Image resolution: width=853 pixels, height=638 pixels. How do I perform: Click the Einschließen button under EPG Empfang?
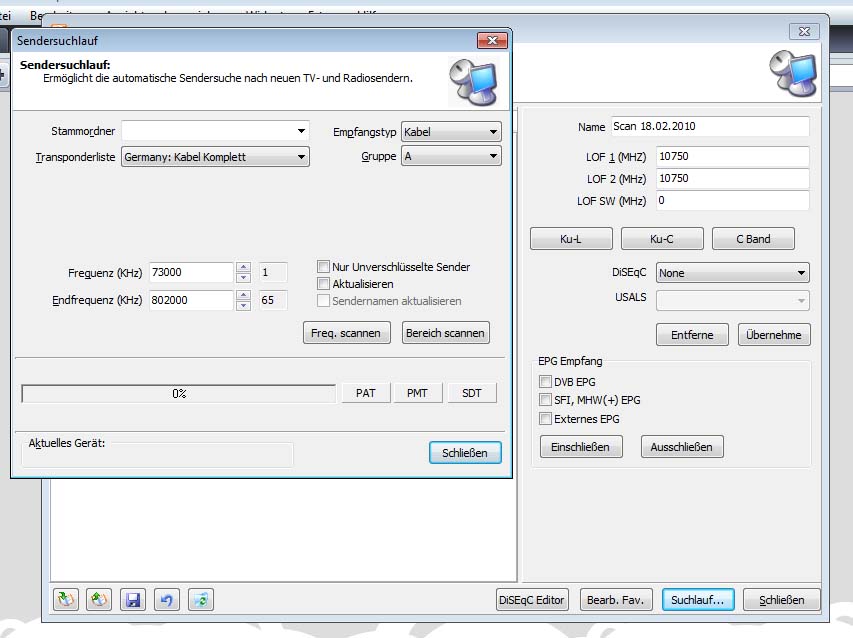point(581,447)
